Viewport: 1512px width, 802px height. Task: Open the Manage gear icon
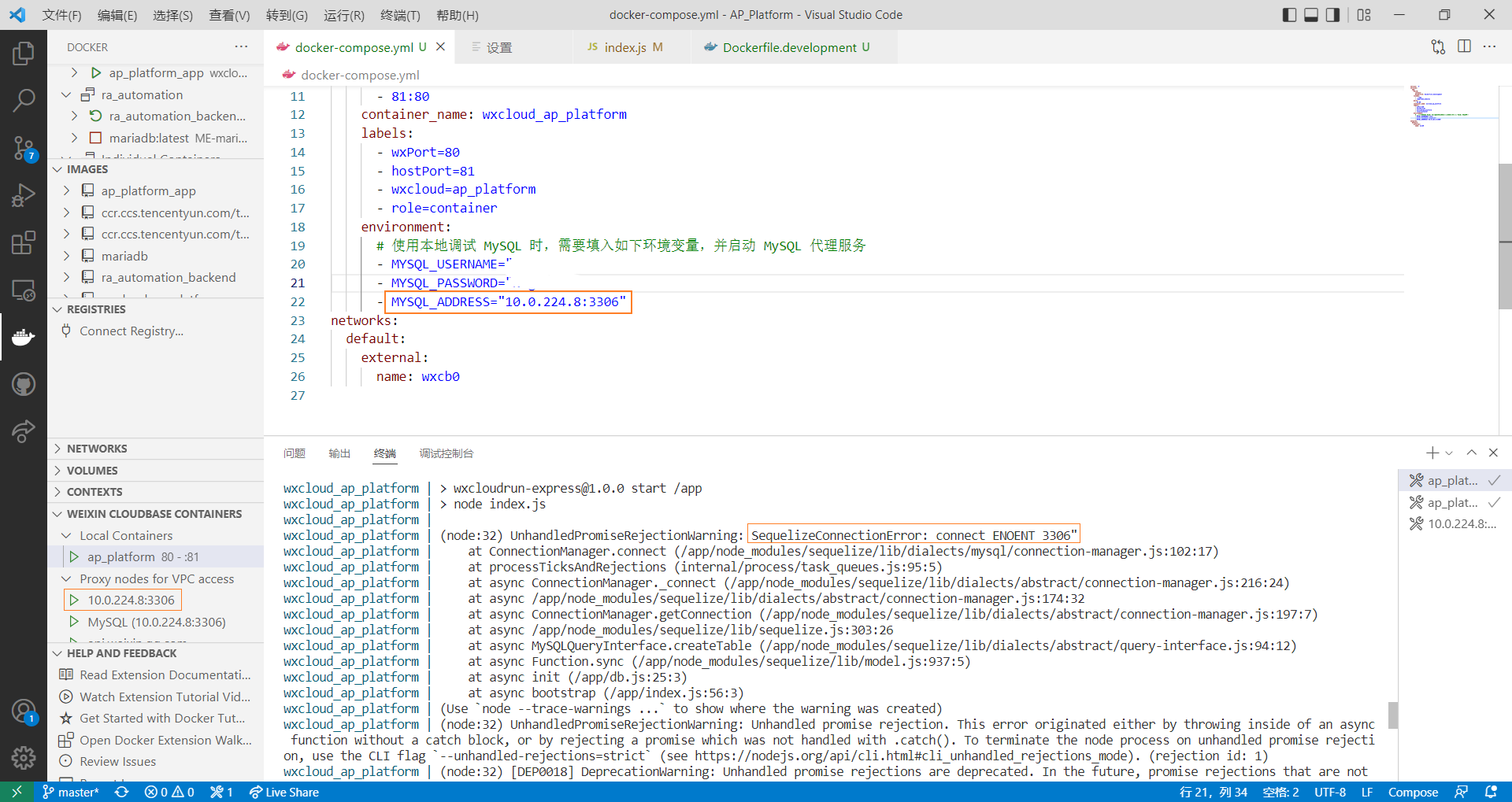tap(24, 758)
